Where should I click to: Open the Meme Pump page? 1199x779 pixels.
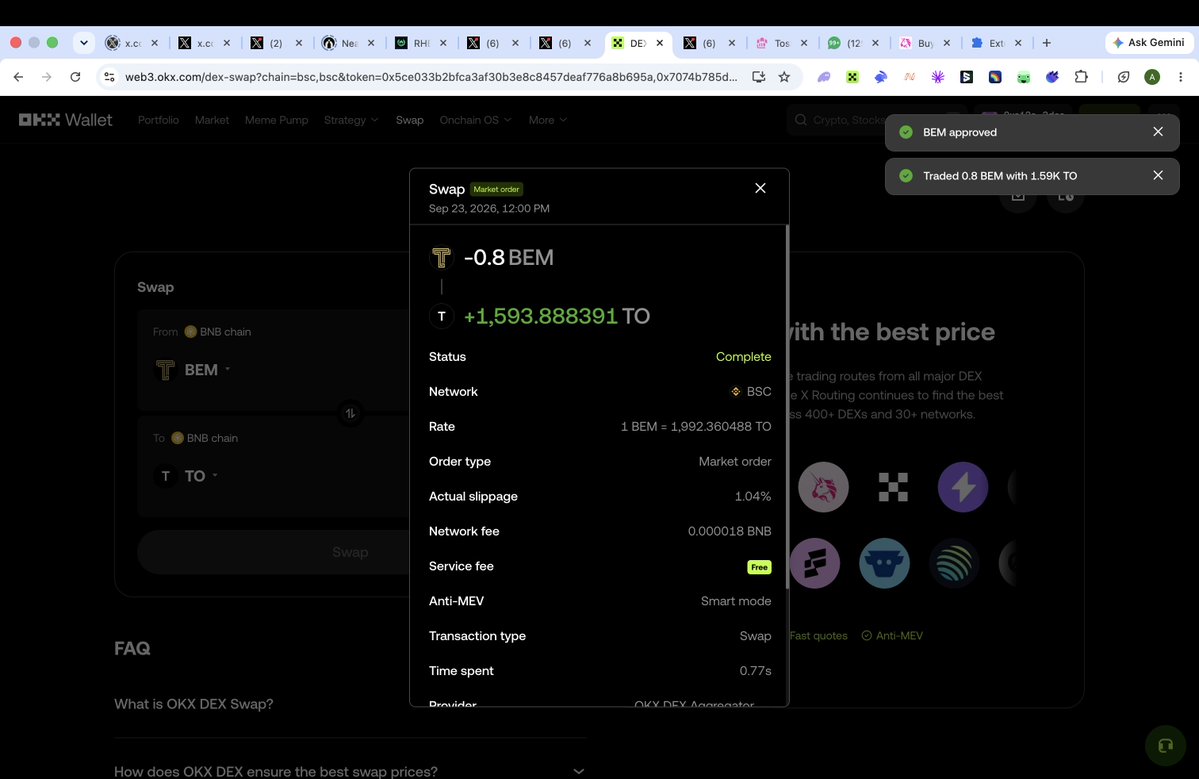276,120
